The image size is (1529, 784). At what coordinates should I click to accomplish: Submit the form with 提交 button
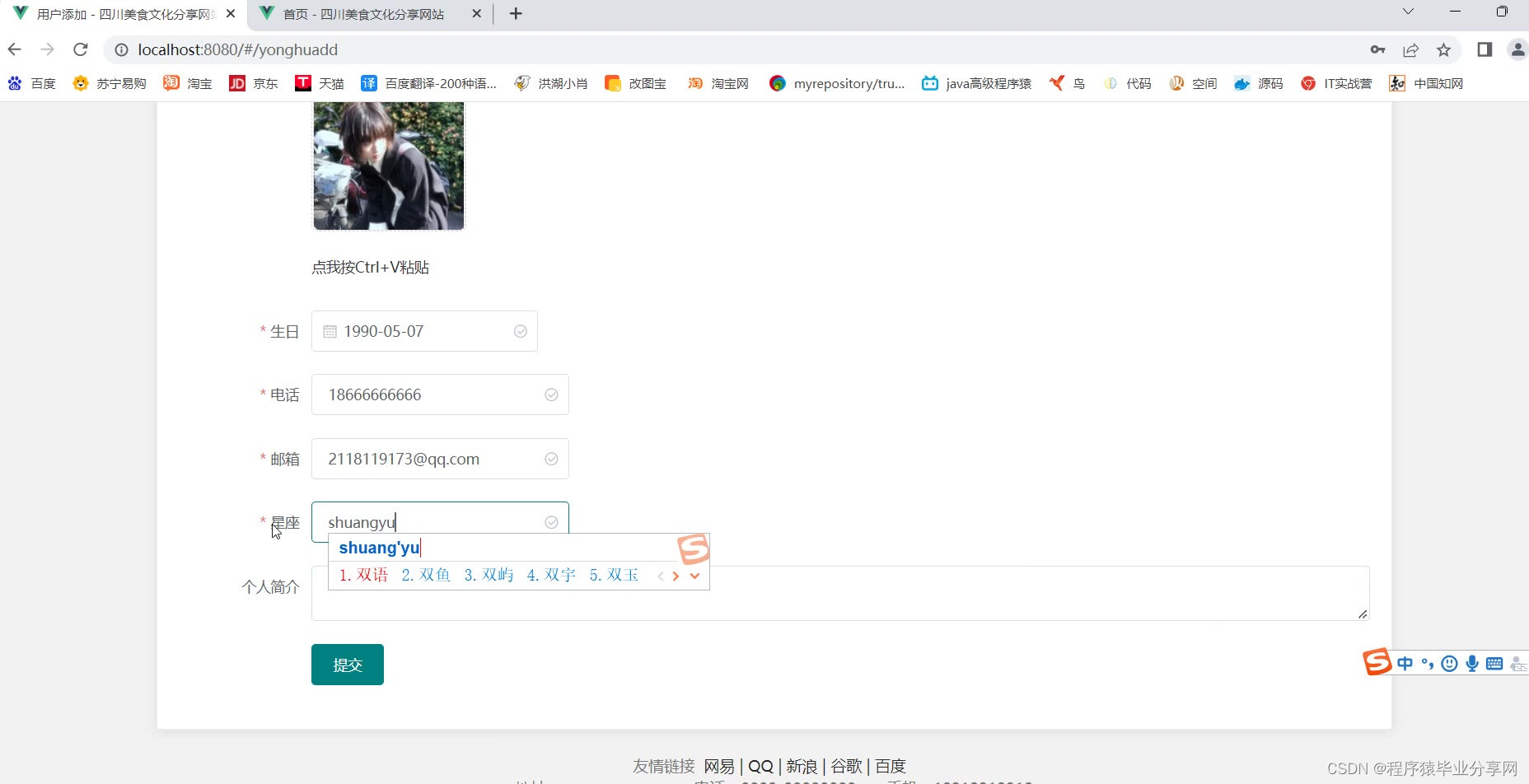pos(348,665)
